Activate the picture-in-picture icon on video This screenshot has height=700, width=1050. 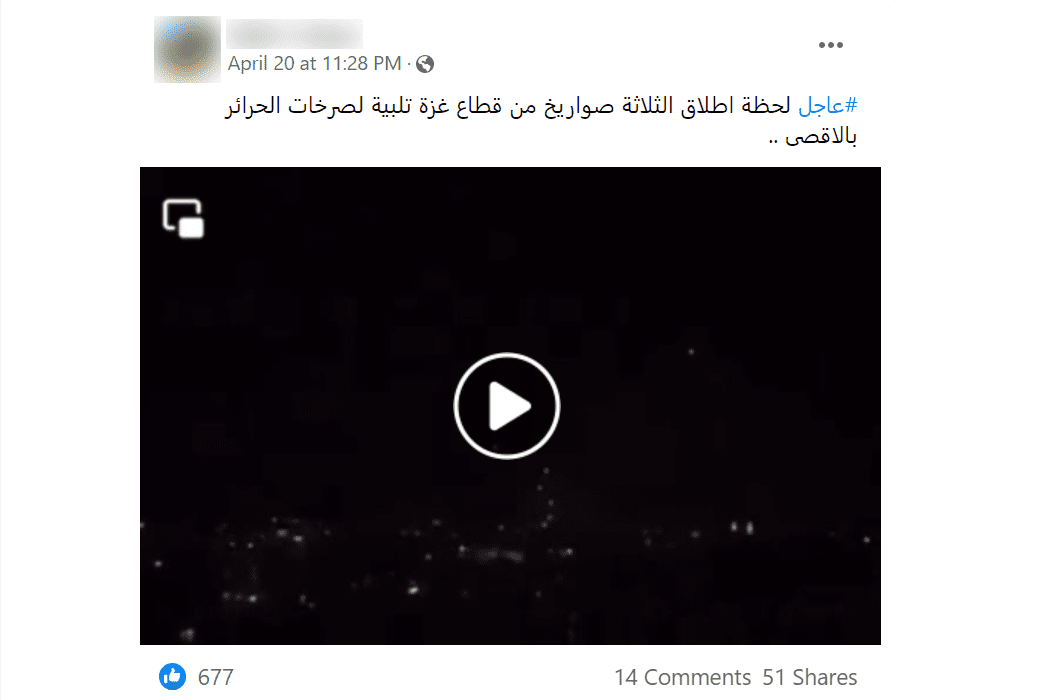tap(183, 218)
